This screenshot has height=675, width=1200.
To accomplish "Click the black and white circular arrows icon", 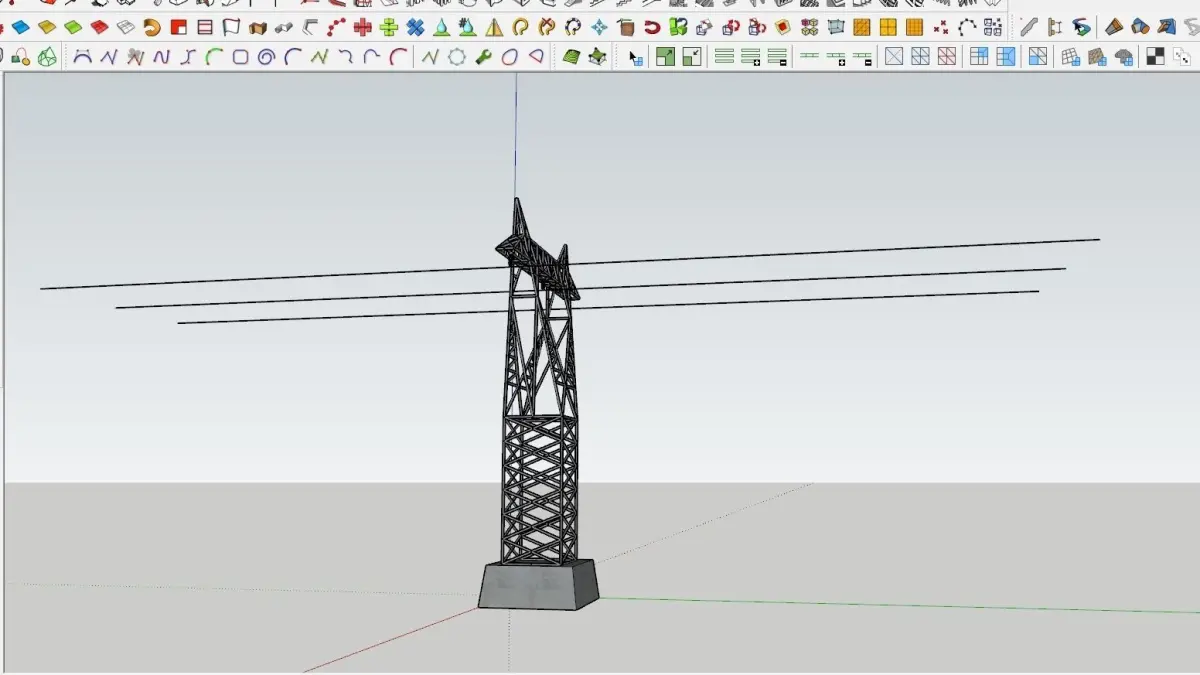I will (573, 27).
